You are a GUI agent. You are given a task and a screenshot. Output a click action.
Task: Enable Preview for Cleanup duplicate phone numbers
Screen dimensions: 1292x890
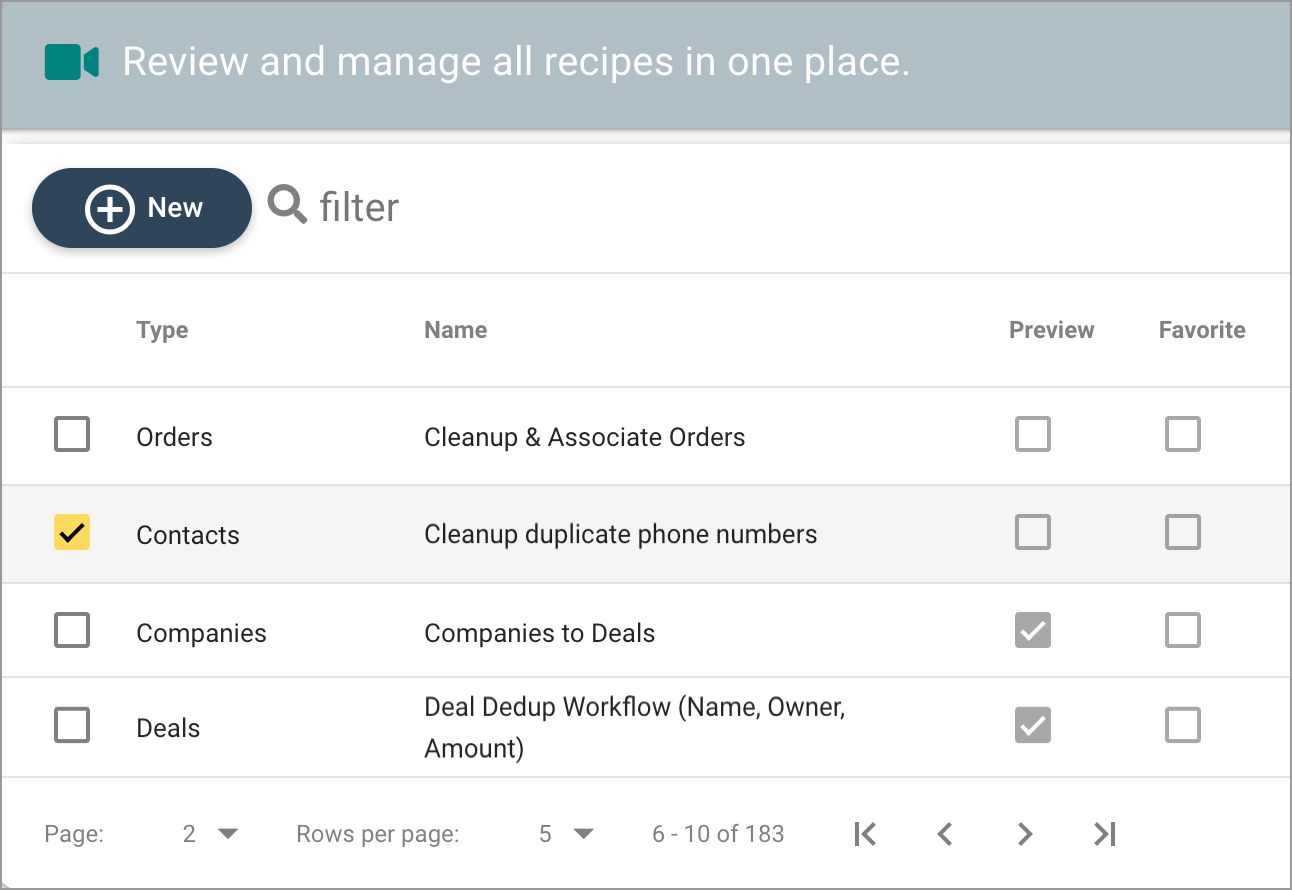(x=1033, y=532)
